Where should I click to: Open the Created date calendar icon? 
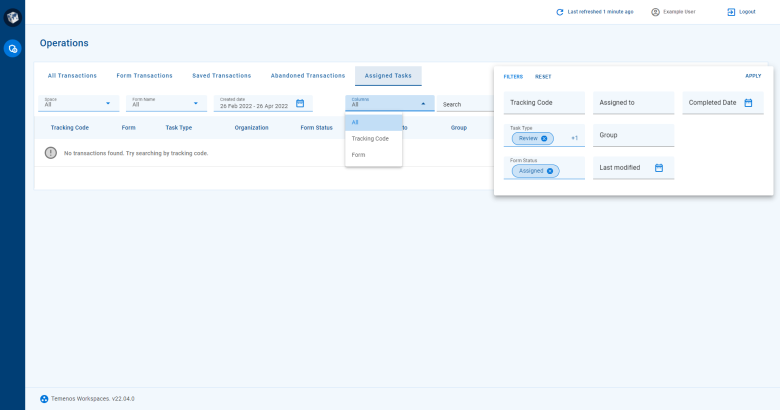click(300, 103)
